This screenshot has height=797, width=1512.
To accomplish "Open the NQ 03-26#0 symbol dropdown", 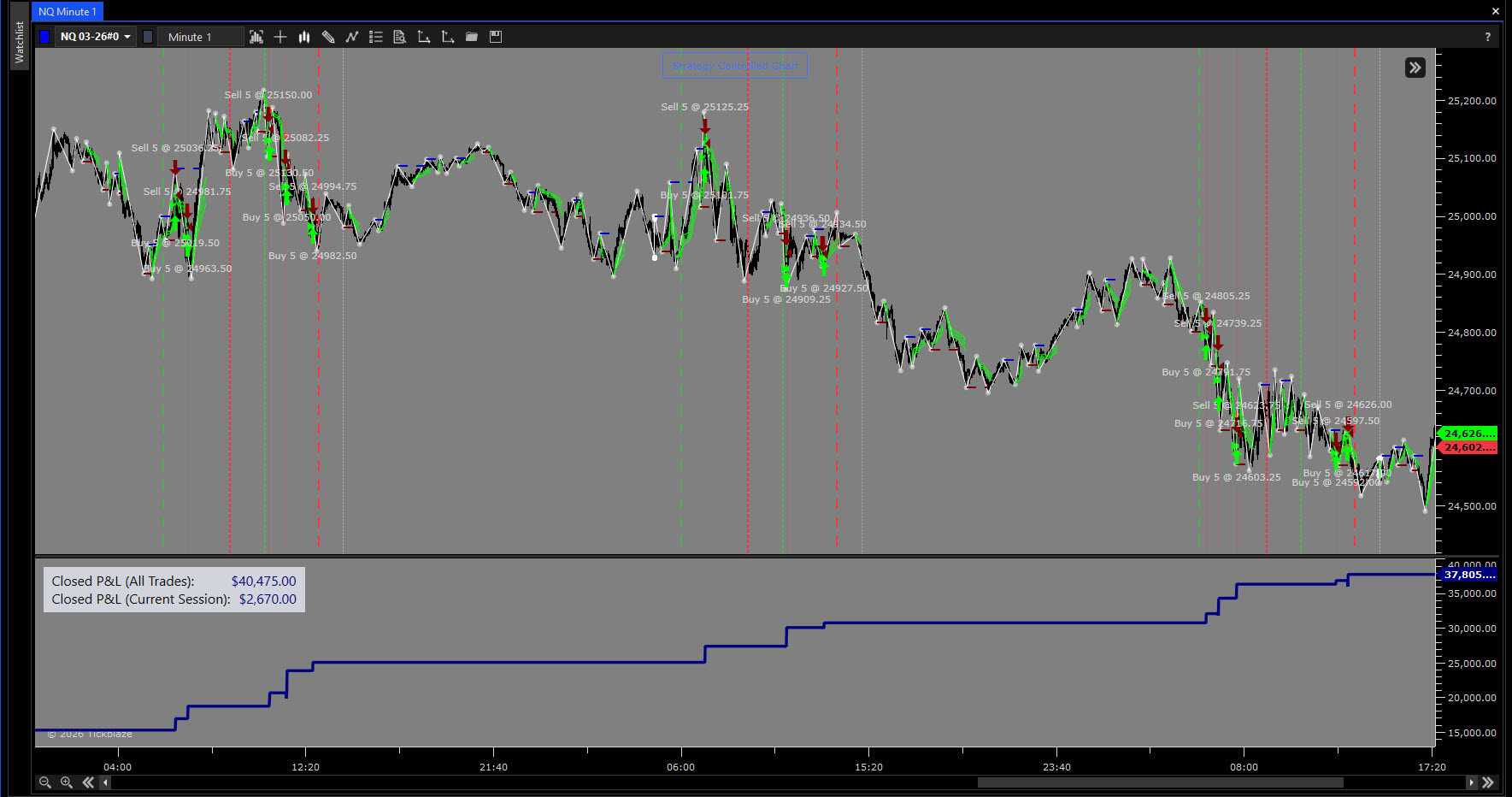I will tap(96, 37).
